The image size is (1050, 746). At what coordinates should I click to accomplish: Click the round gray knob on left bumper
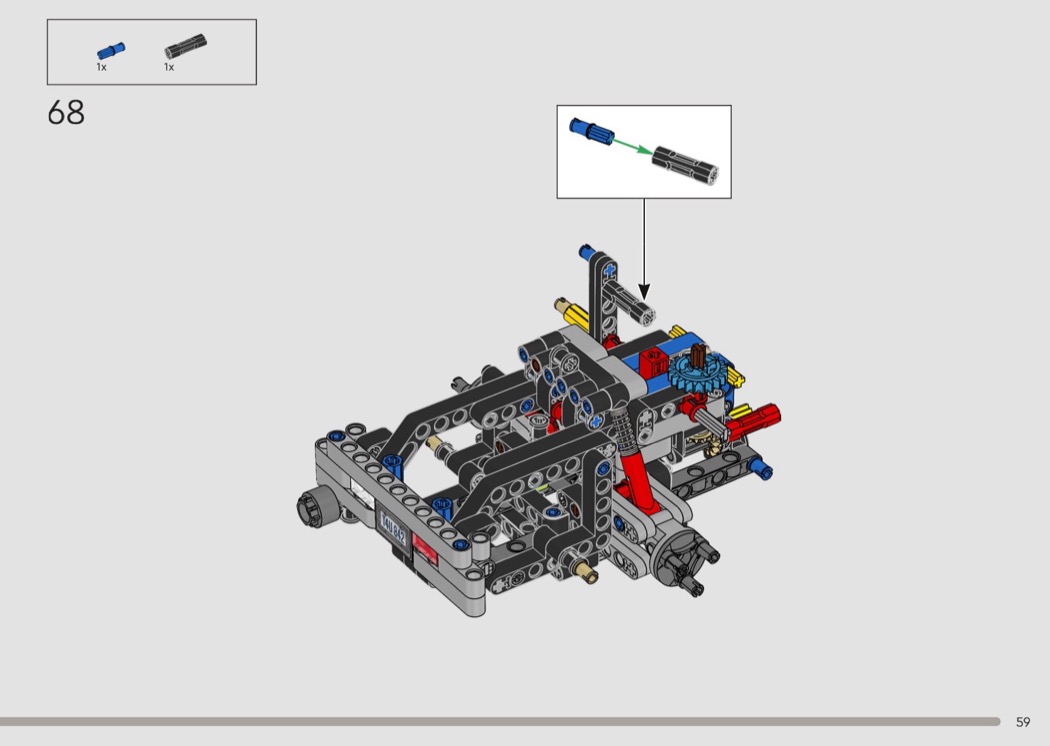(311, 507)
